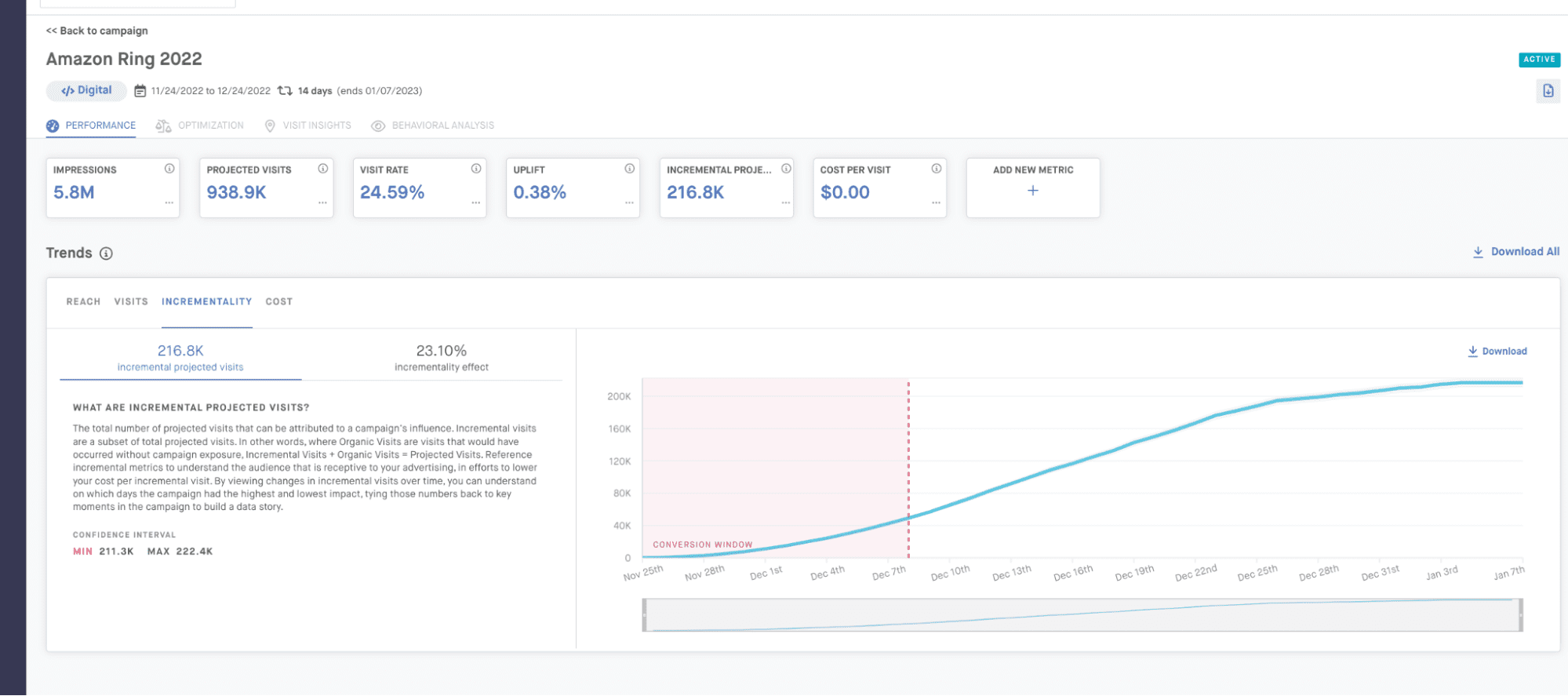The image size is (1568, 696).
Task: Select the Incrementality trends tab
Action: [x=207, y=302]
